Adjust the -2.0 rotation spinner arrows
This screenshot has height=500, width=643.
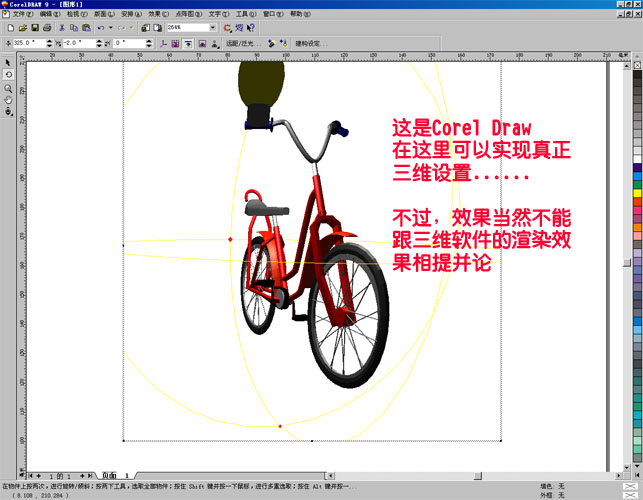[x=99, y=43]
